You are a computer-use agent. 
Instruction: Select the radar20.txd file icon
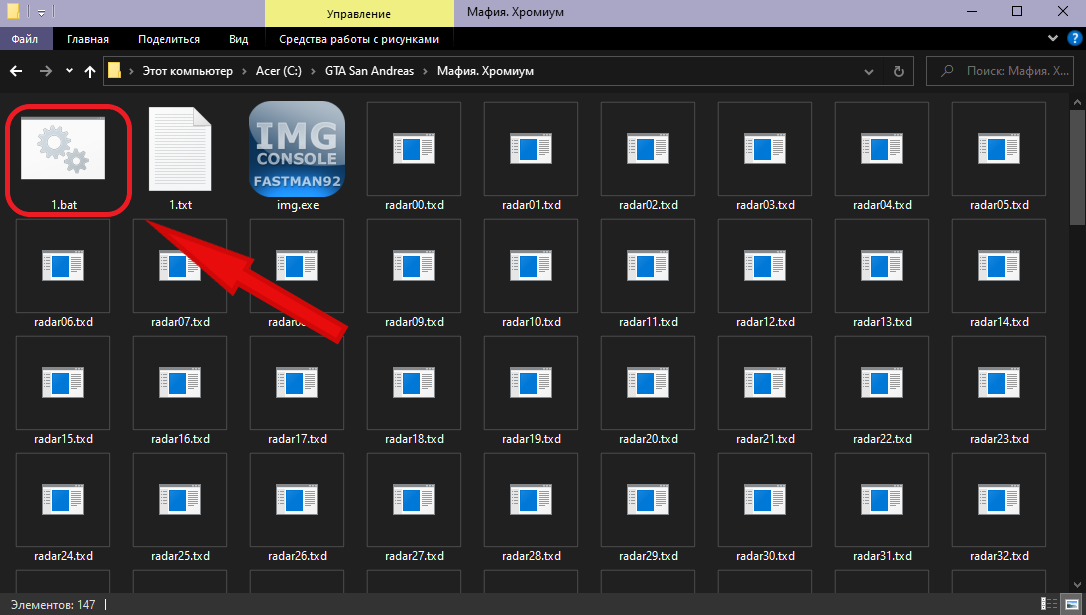pos(648,382)
